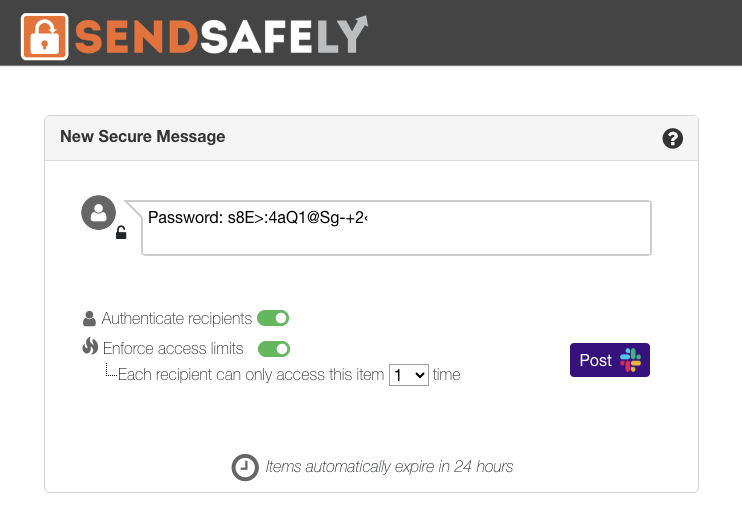Toggle the Authenticate recipients switch

[273, 319]
